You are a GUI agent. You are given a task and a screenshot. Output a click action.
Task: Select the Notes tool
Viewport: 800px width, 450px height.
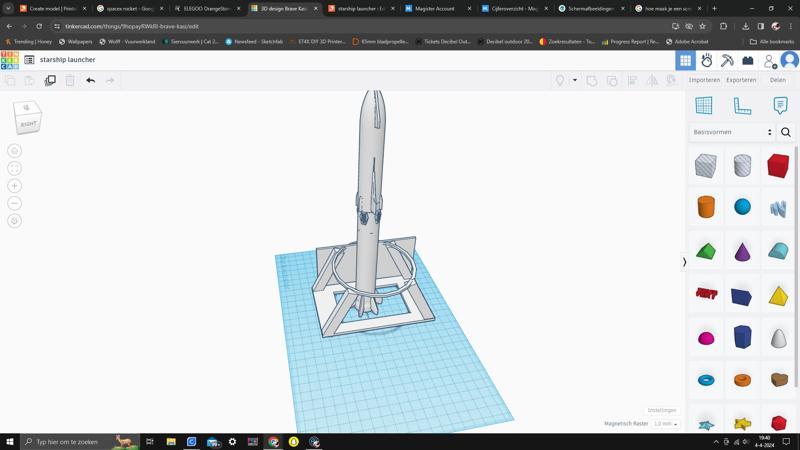pyautogui.click(x=780, y=106)
